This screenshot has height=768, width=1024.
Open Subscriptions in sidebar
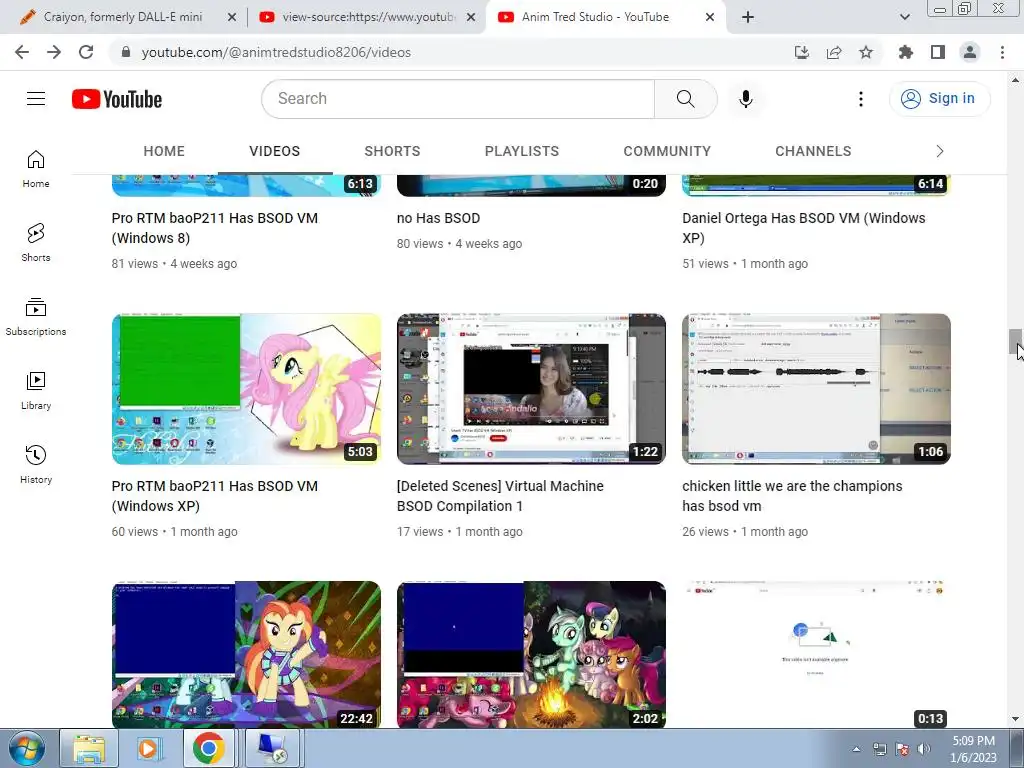point(36,317)
